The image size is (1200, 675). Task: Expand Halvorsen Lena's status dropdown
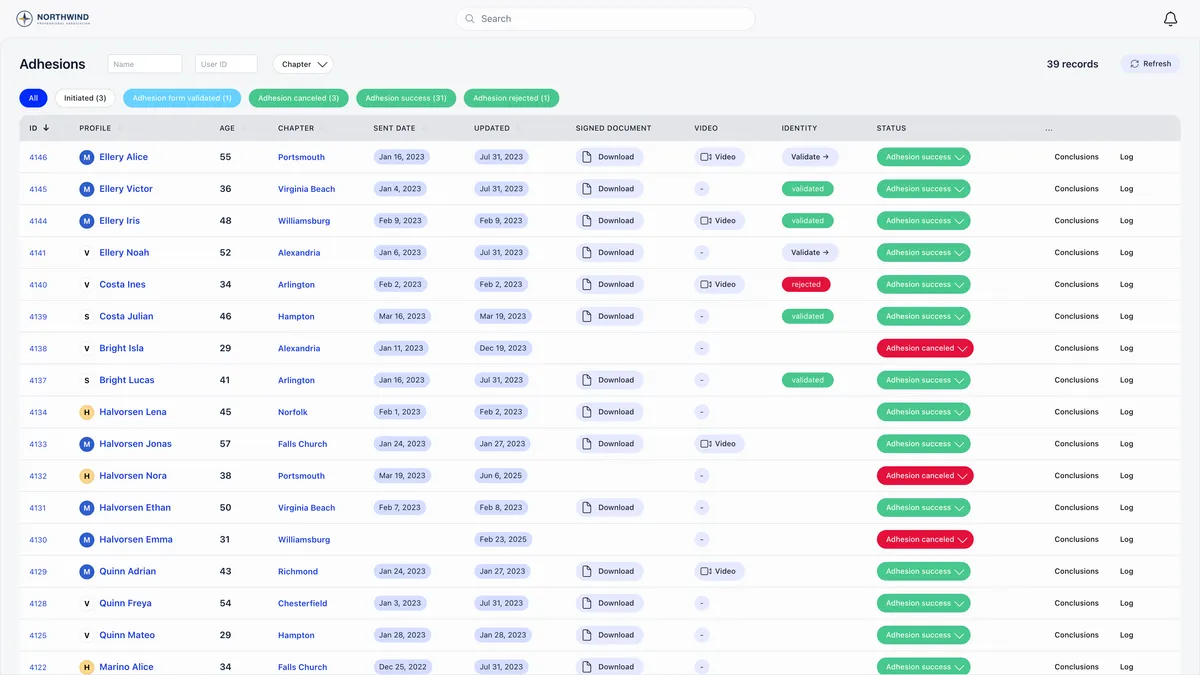point(924,412)
